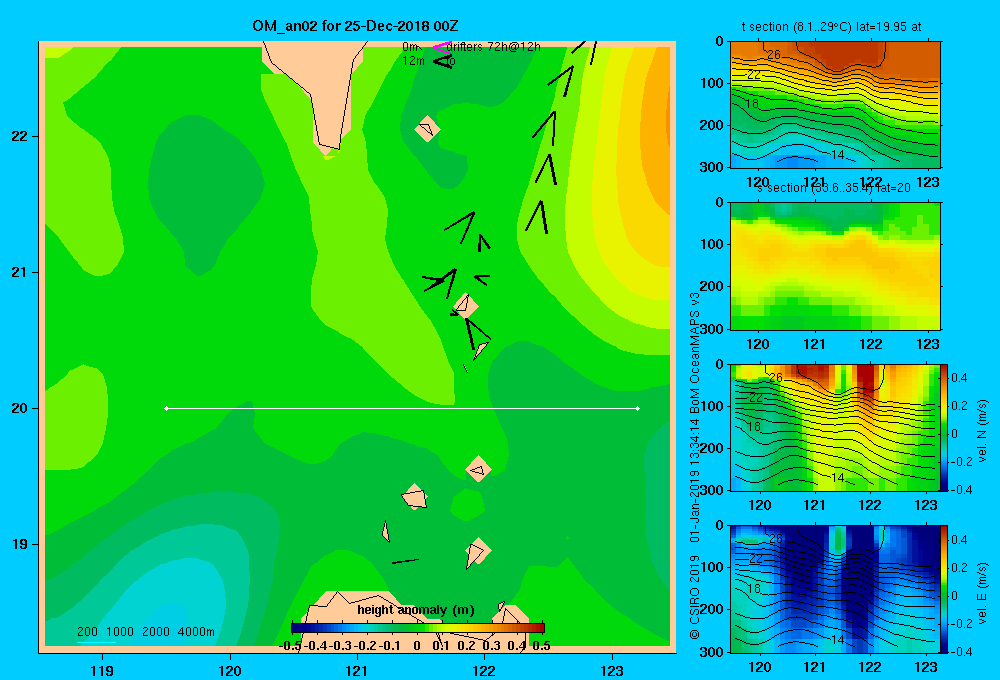Select the island near 121.45E, 19.3N
This screenshot has width=1000, height=680.
(x=415, y=496)
